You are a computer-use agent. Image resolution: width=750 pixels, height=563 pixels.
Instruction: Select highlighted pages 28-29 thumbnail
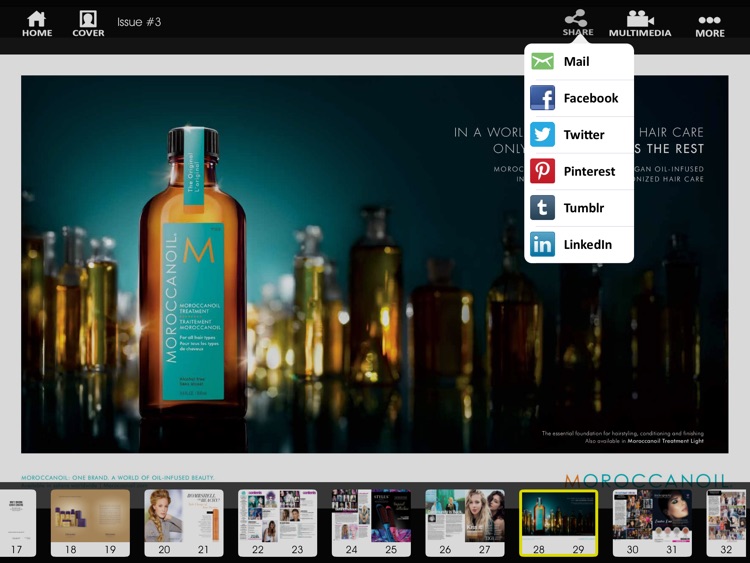pyautogui.click(x=558, y=523)
